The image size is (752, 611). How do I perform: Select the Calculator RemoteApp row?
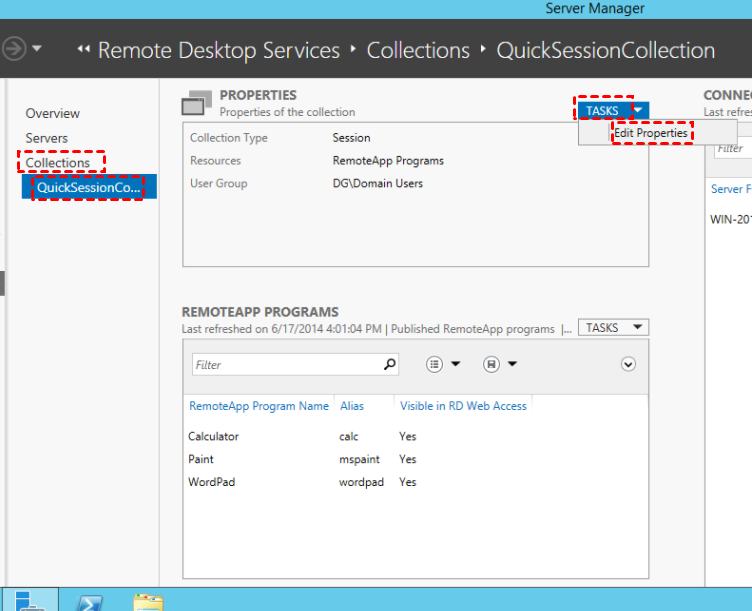point(214,437)
